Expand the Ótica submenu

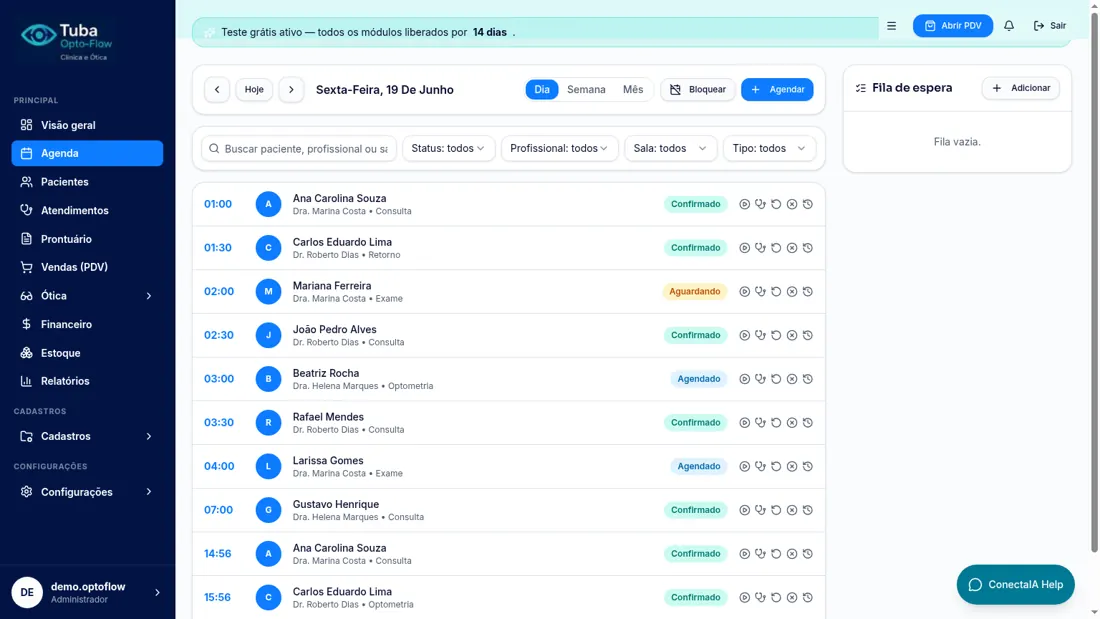coord(87,296)
